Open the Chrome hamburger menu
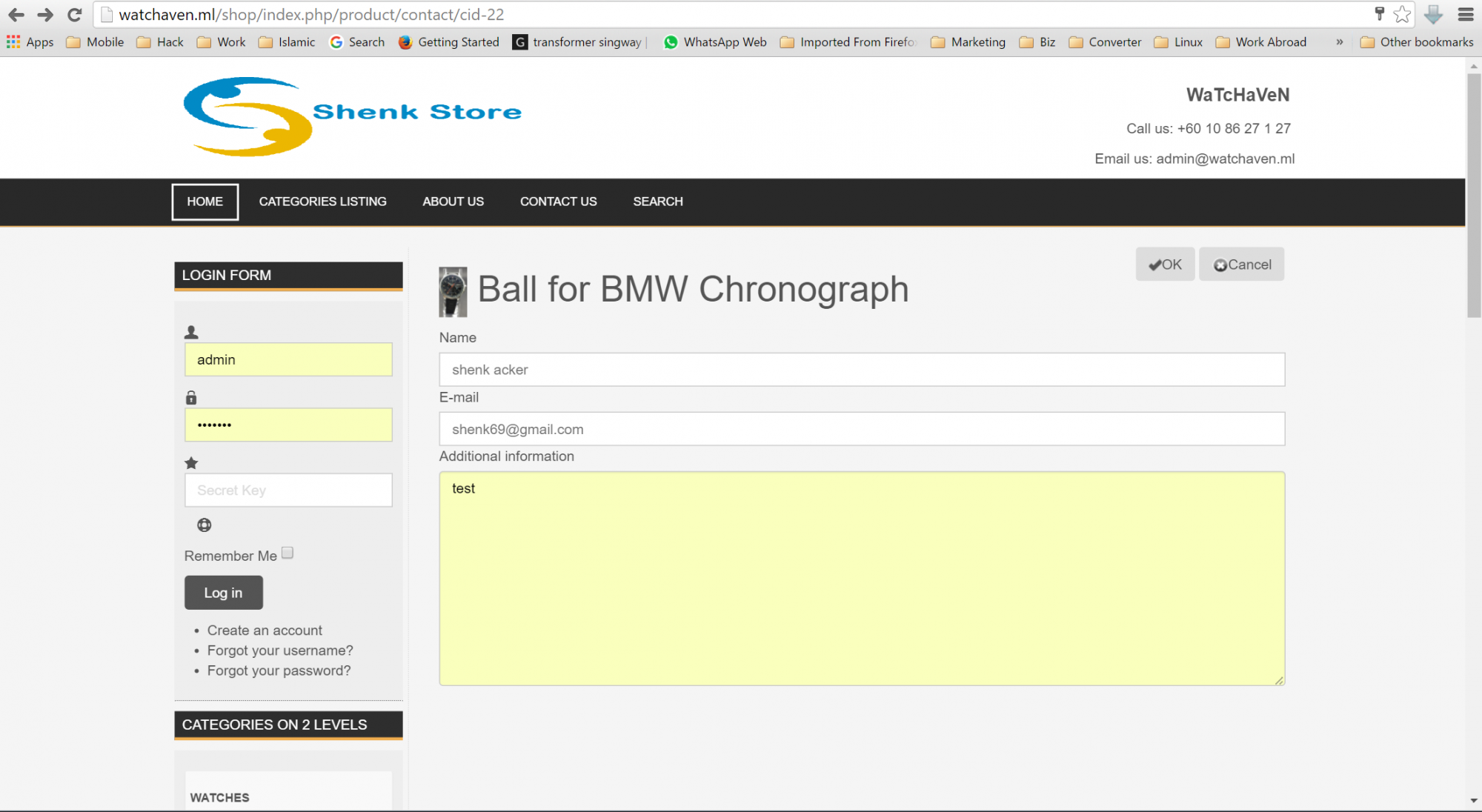This screenshot has height=812, width=1482. tap(1465, 15)
